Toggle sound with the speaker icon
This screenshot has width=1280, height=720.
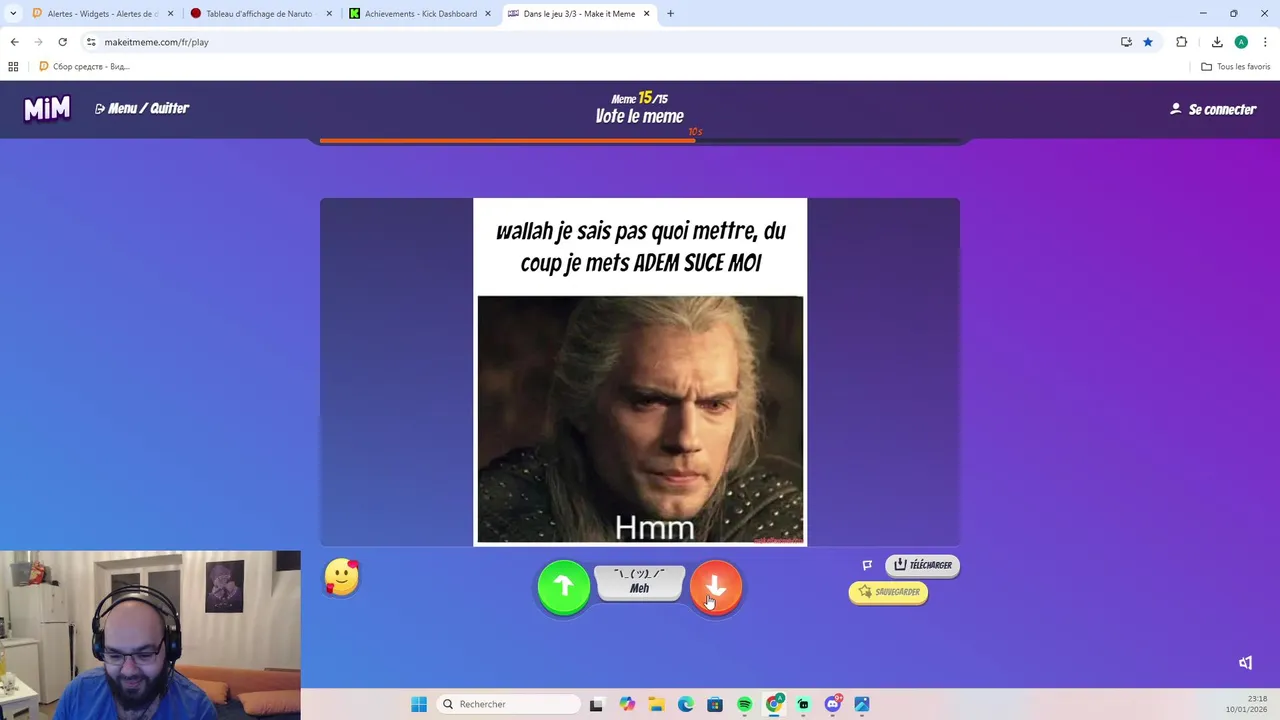click(1245, 663)
